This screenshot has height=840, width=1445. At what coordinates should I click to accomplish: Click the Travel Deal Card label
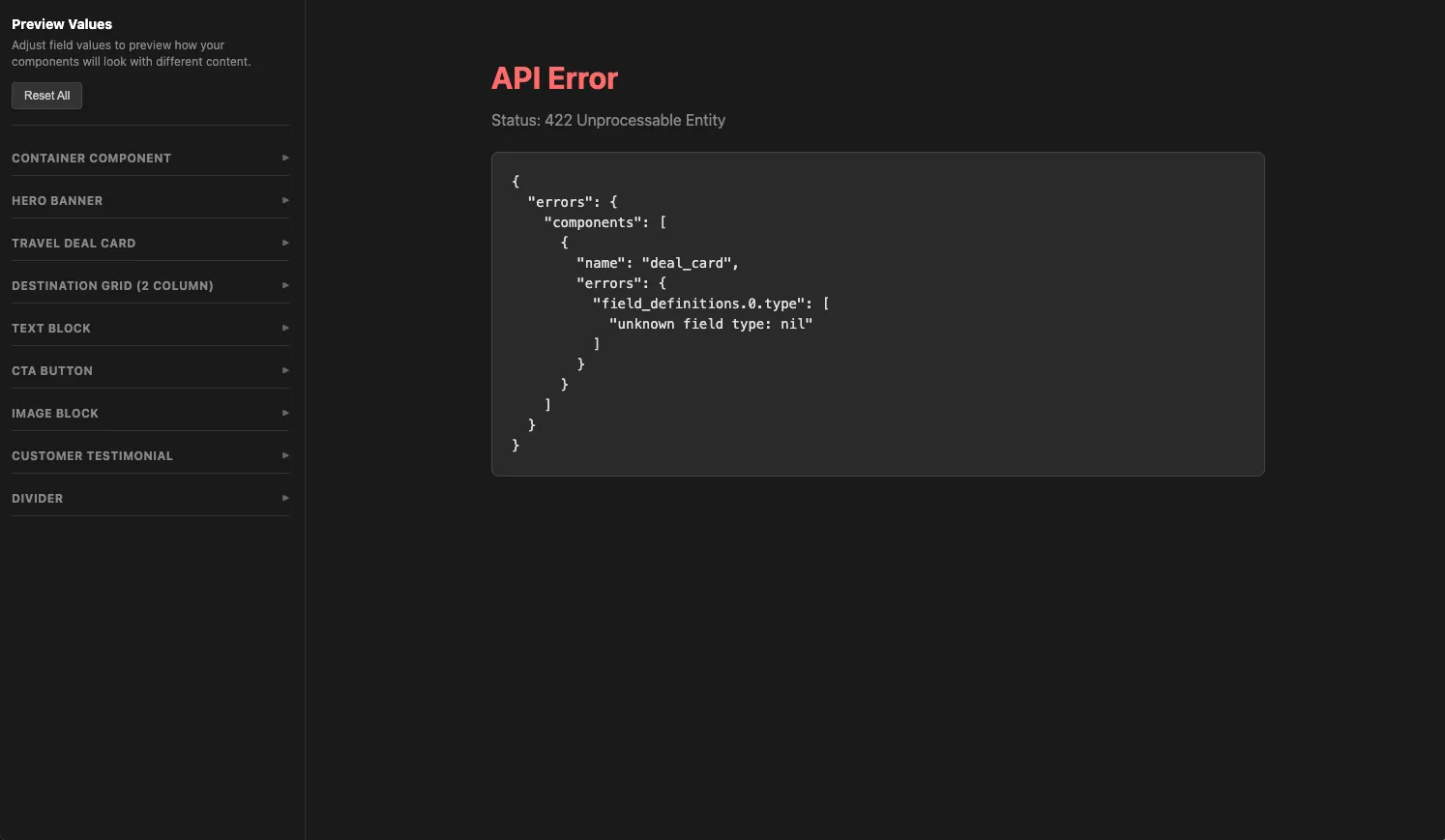coord(74,243)
